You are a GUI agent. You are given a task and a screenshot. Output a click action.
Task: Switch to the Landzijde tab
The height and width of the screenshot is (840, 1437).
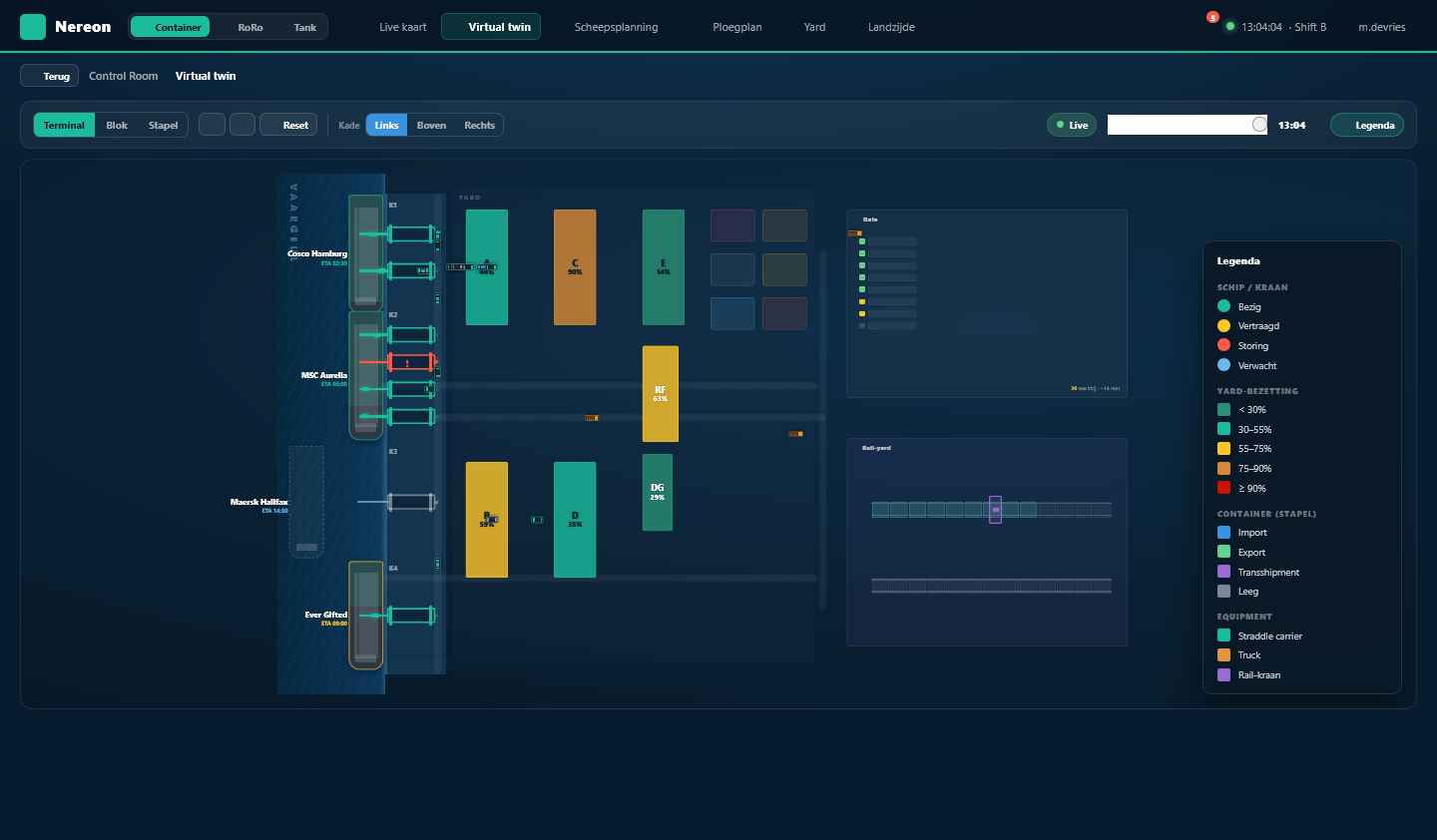[x=891, y=27]
